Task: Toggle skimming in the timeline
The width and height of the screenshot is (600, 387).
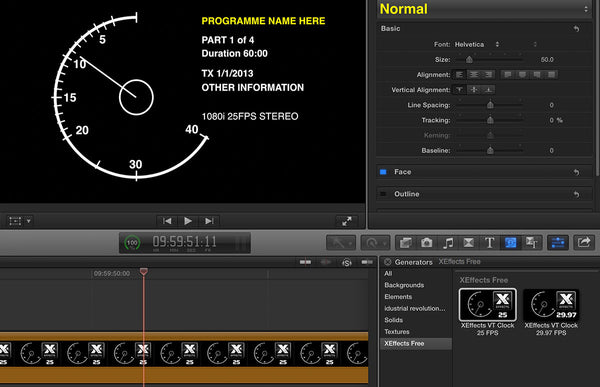Action: click(305, 262)
